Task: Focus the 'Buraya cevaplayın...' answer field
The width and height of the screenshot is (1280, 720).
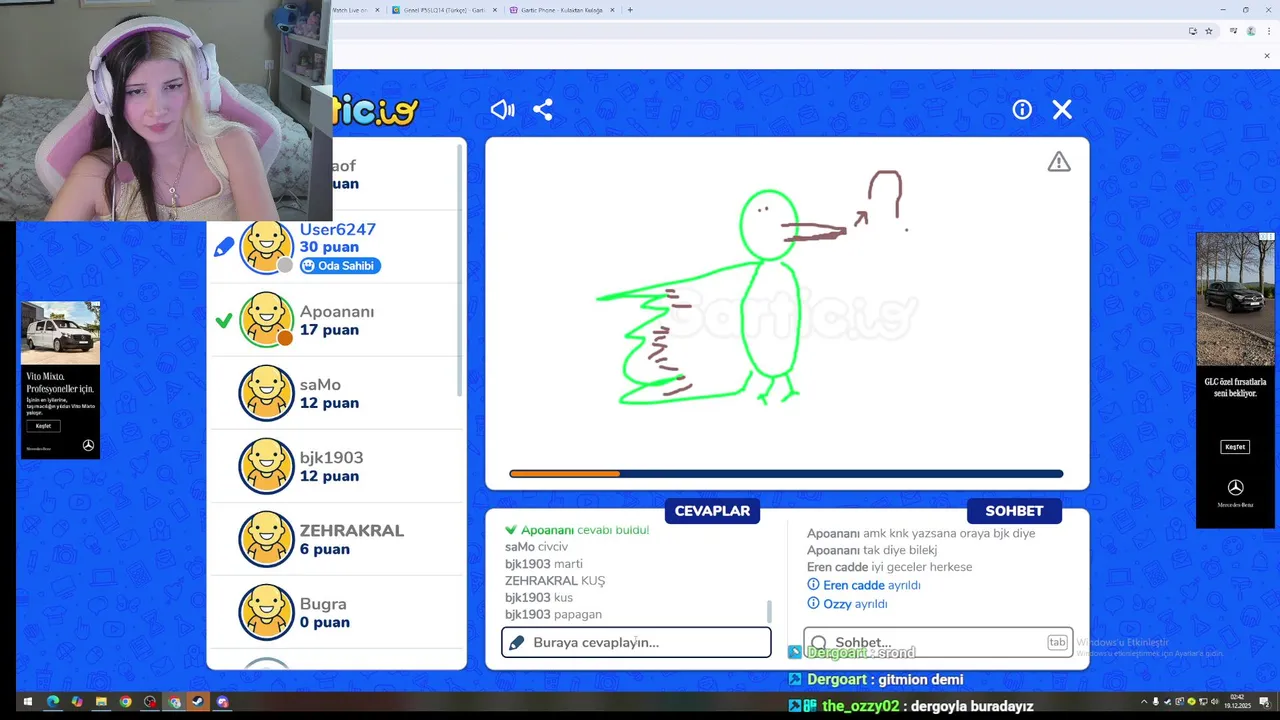Action: click(636, 642)
